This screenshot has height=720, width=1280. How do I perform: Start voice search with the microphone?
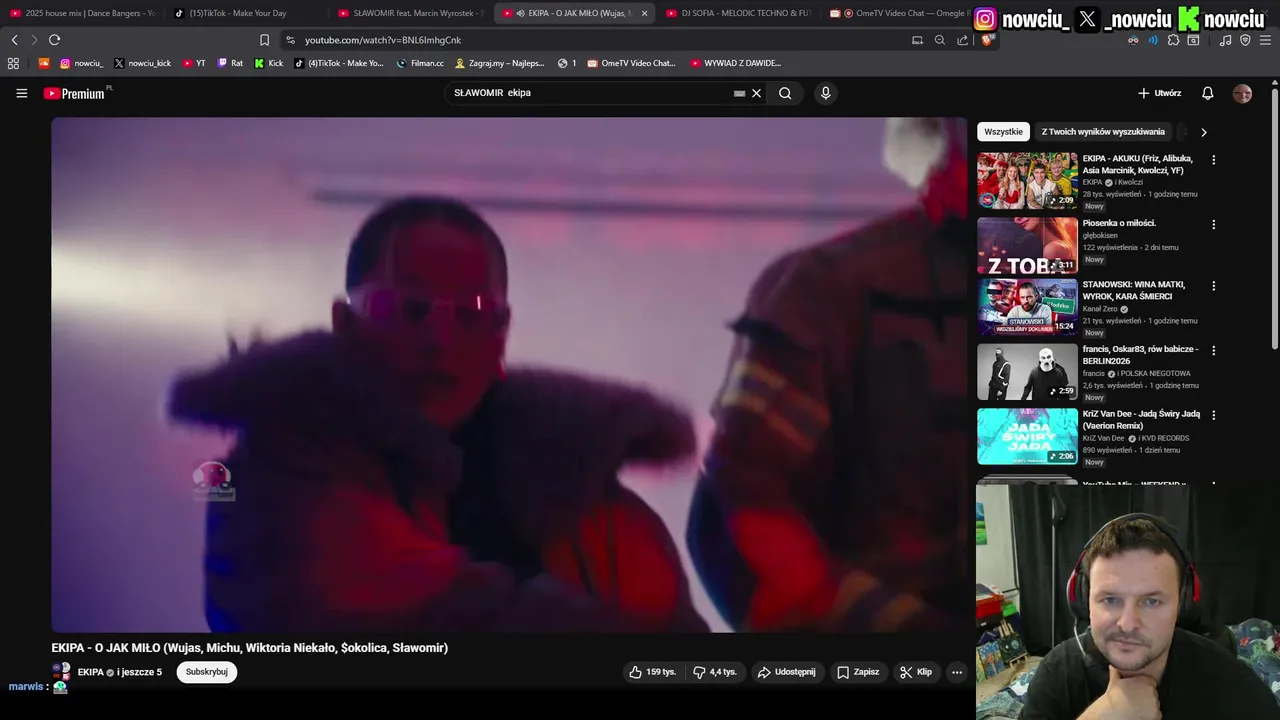click(825, 93)
